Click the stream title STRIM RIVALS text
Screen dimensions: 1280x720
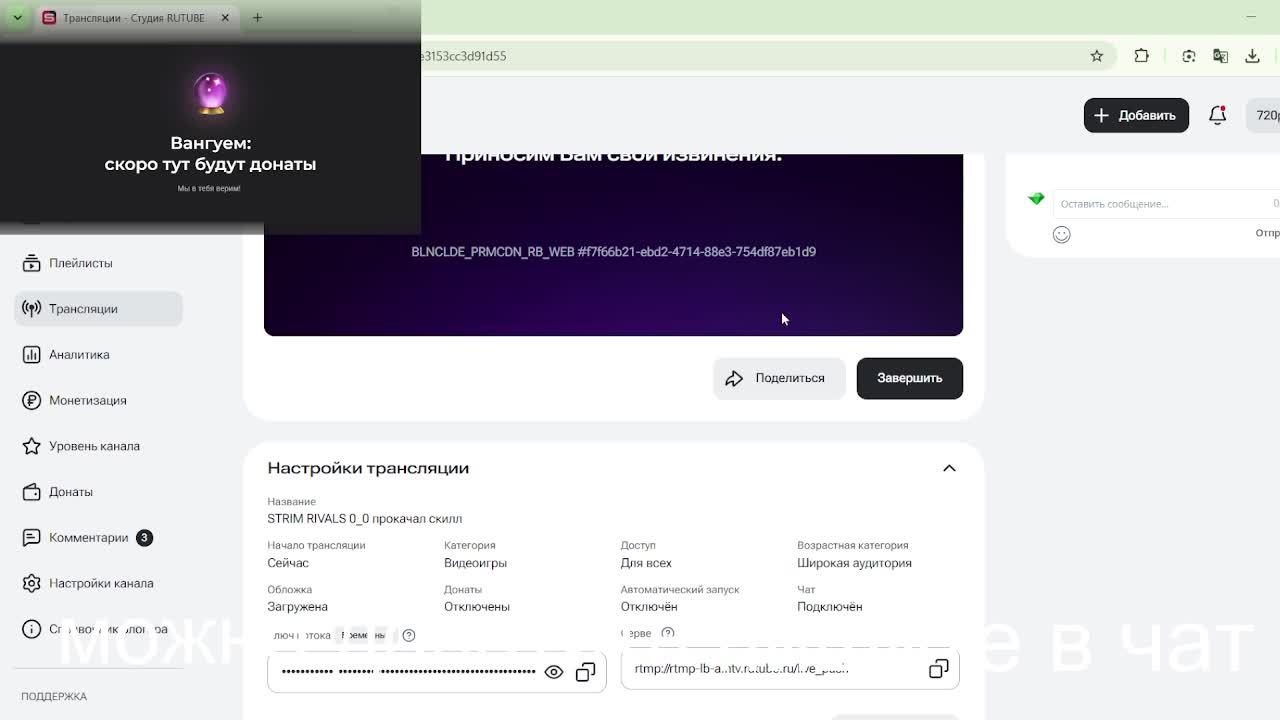tap(364, 519)
